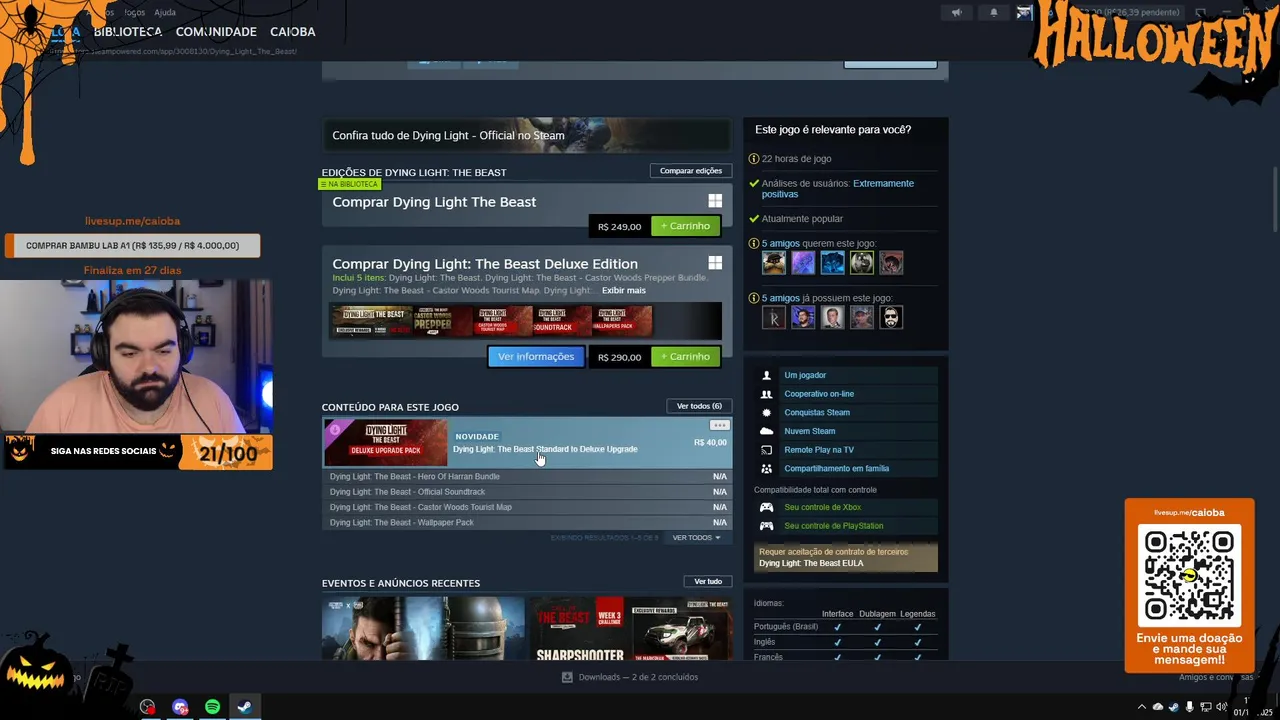Select the Hero Of Harran Bundle row
The image size is (1280, 720).
click(527, 477)
